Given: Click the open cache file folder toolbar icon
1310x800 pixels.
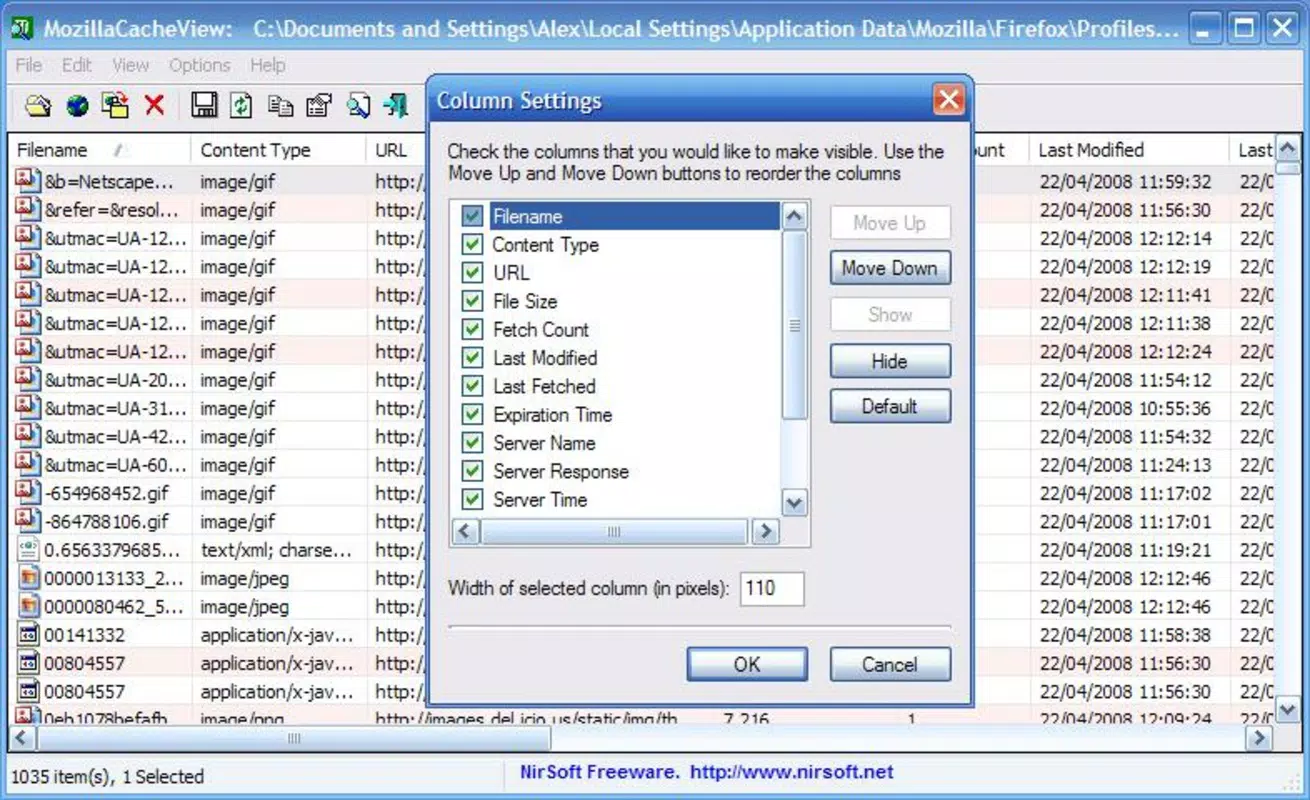Looking at the screenshot, I should (38, 105).
